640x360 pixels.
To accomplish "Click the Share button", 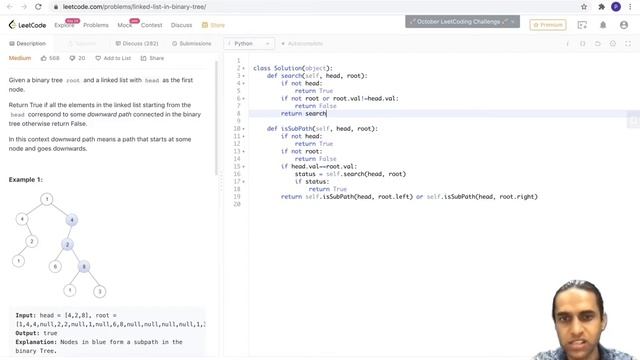I will pyautogui.click(x=152, y=58).
